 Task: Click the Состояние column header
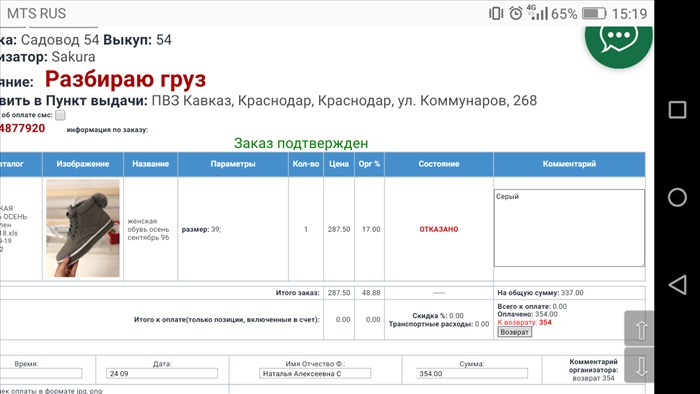tap(439, 164)
